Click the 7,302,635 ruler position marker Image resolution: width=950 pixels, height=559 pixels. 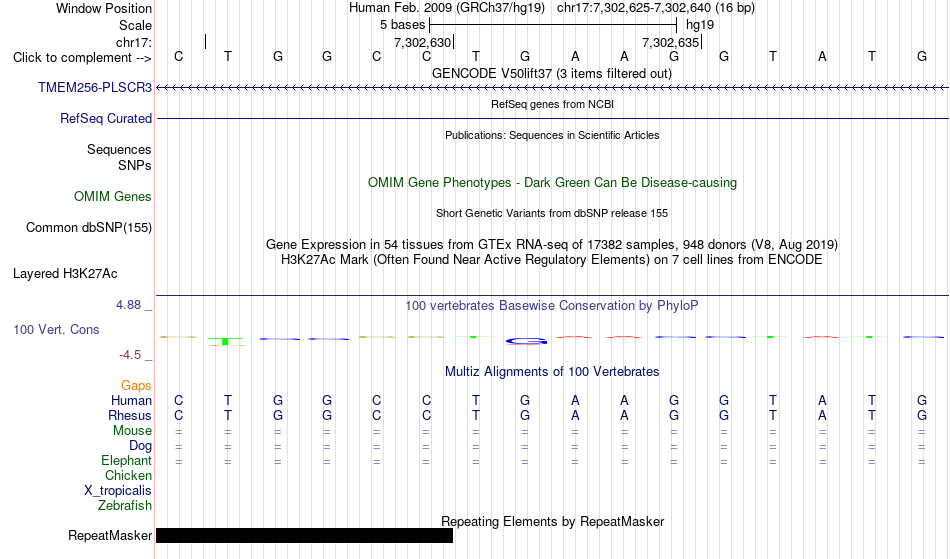671,42
